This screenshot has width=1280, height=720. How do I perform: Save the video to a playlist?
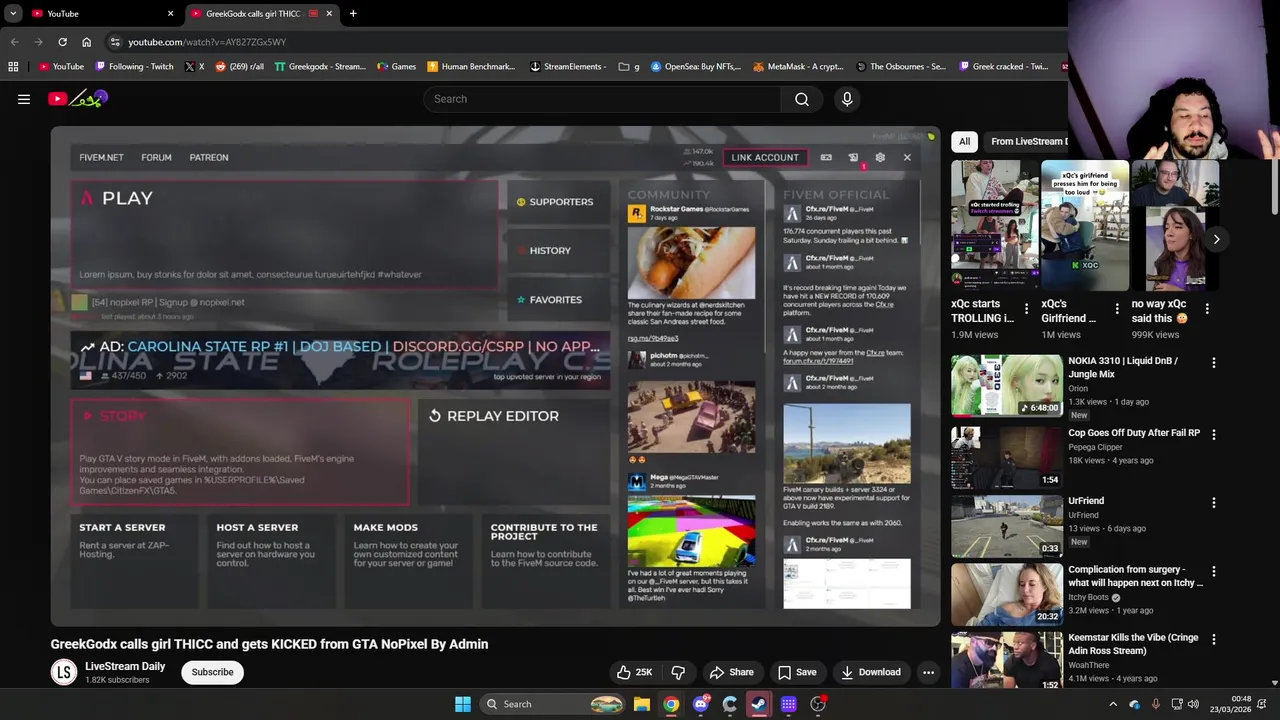pyautogui.click(x=797, y=672)
